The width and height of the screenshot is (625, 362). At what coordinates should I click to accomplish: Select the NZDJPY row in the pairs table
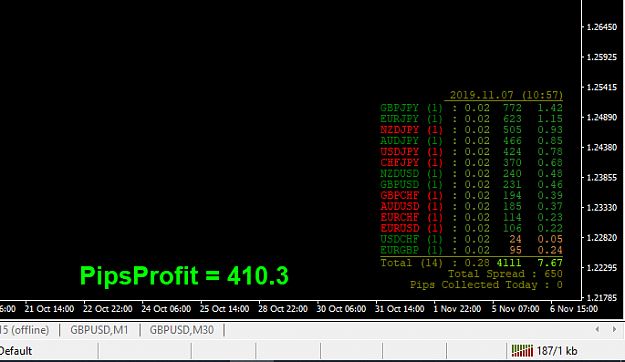(471, 130)
